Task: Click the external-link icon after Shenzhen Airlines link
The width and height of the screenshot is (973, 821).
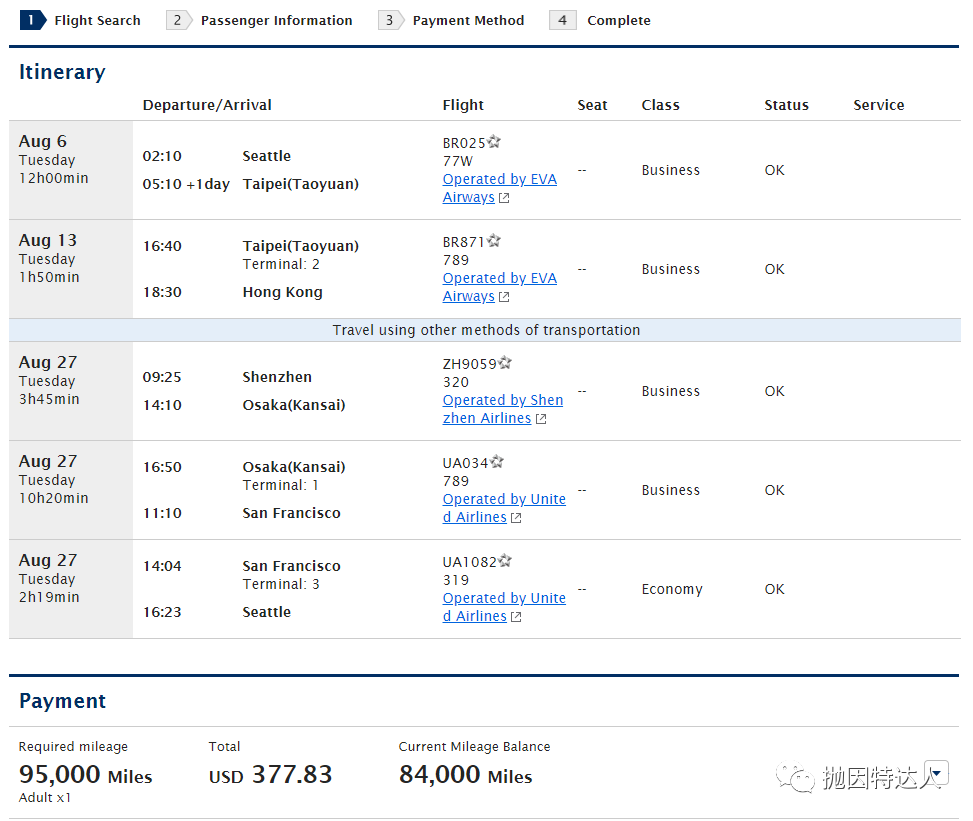Action: click(541, 419)
